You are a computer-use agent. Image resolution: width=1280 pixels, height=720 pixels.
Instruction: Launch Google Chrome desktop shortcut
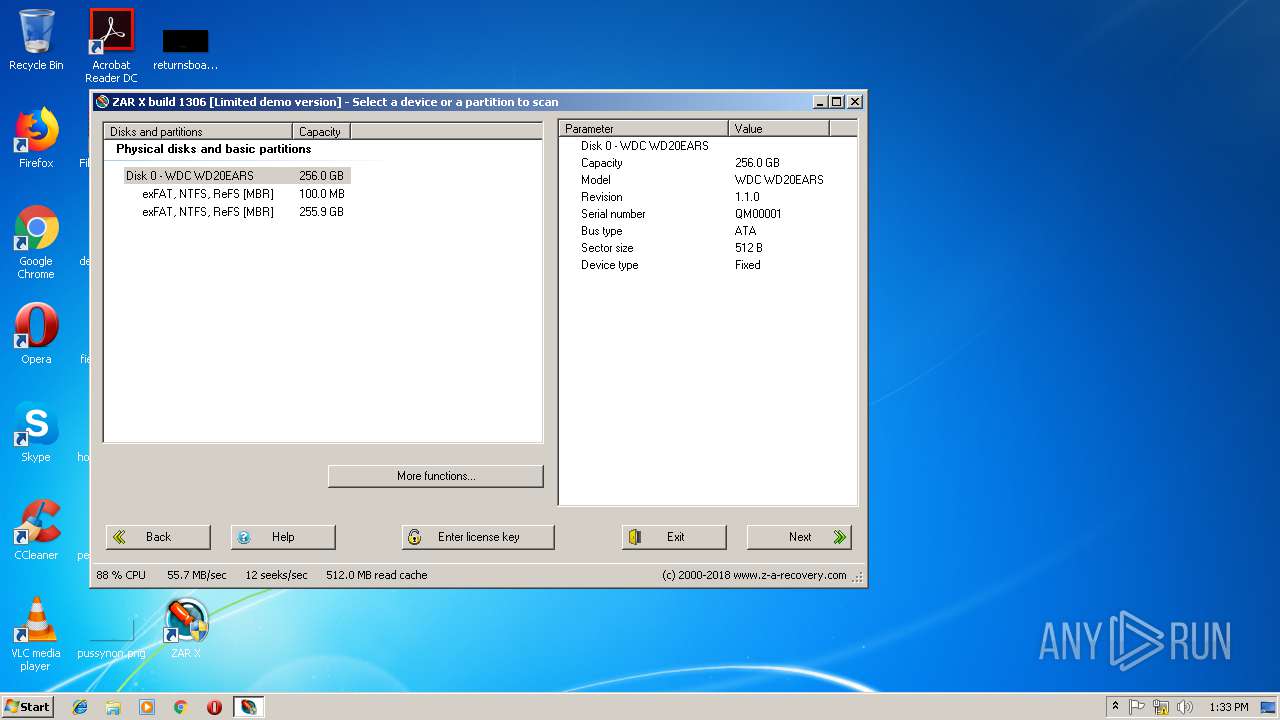point(36,242)
